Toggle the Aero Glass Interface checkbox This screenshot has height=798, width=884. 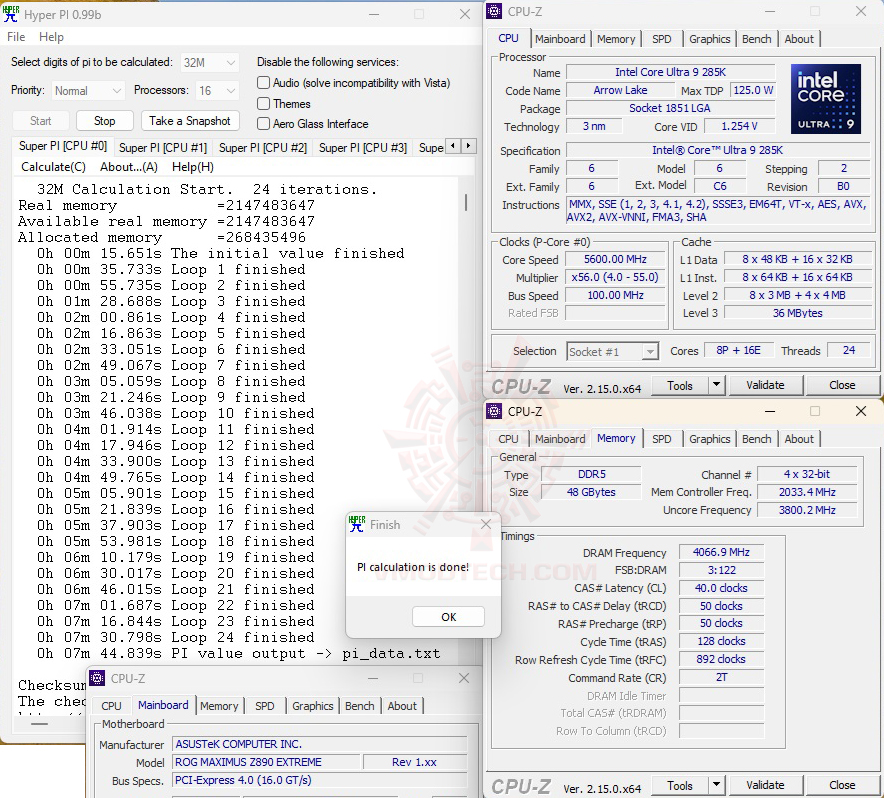(x=263, y=124)
